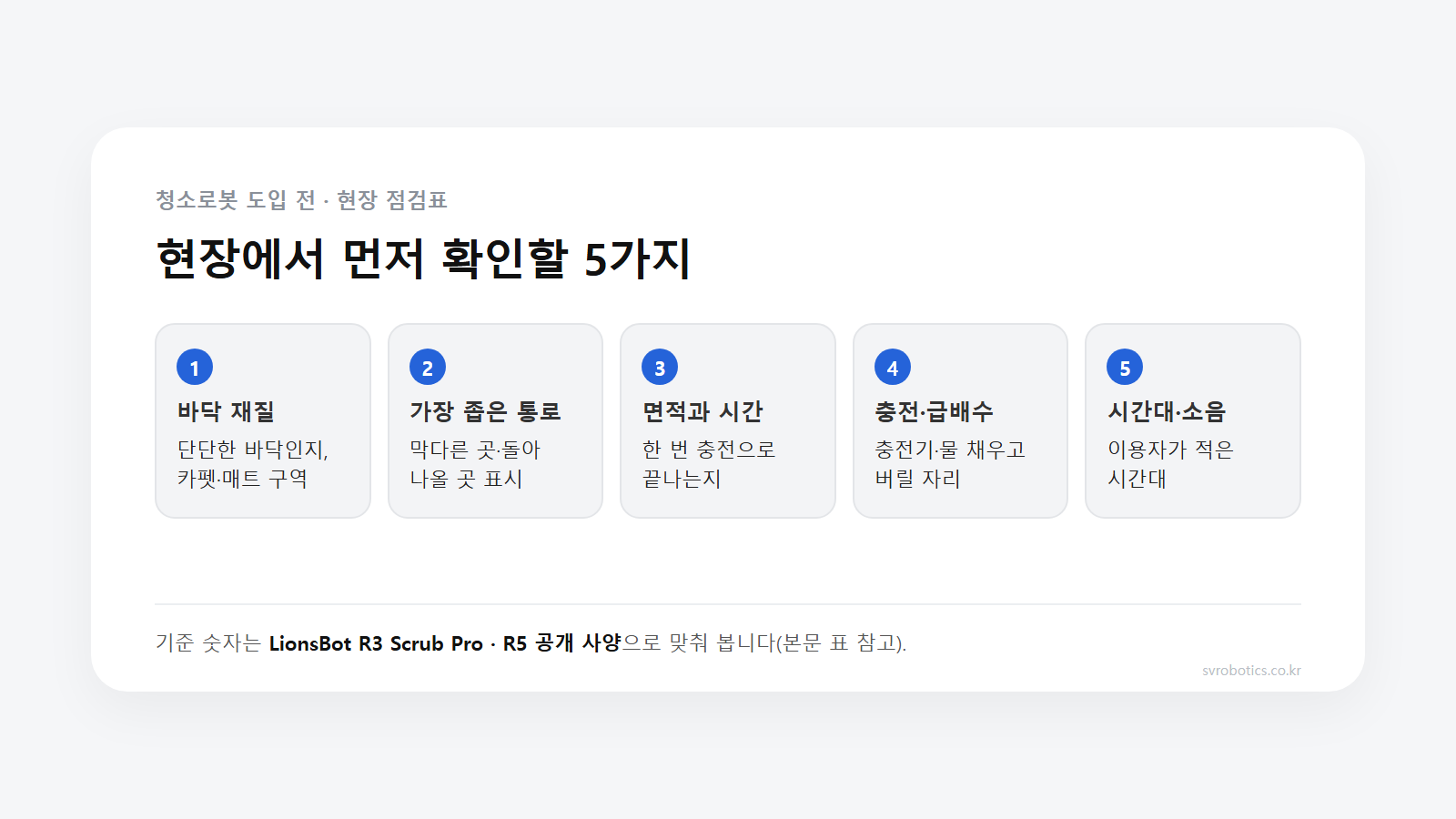The image size is (1456, 819).
Task: Click the number 3 circle badge
Action: (660, 368)
